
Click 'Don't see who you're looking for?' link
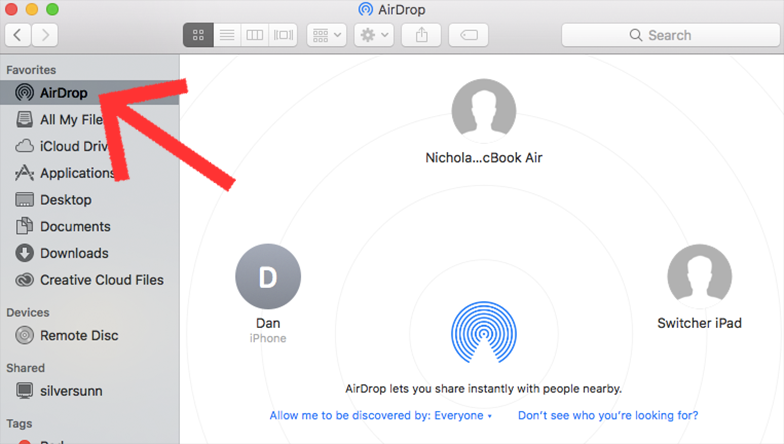pos(608,415)
